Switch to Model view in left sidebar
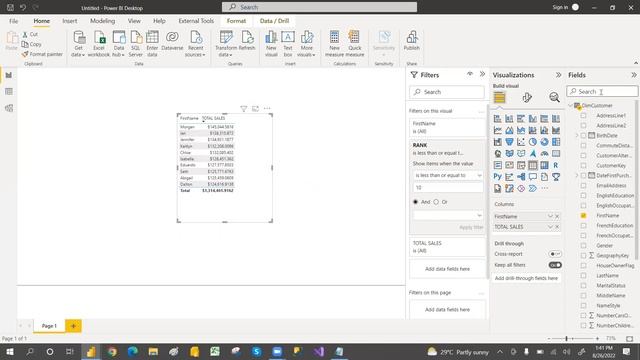Viewport: 640px width, 360px height. pos(9,108)
